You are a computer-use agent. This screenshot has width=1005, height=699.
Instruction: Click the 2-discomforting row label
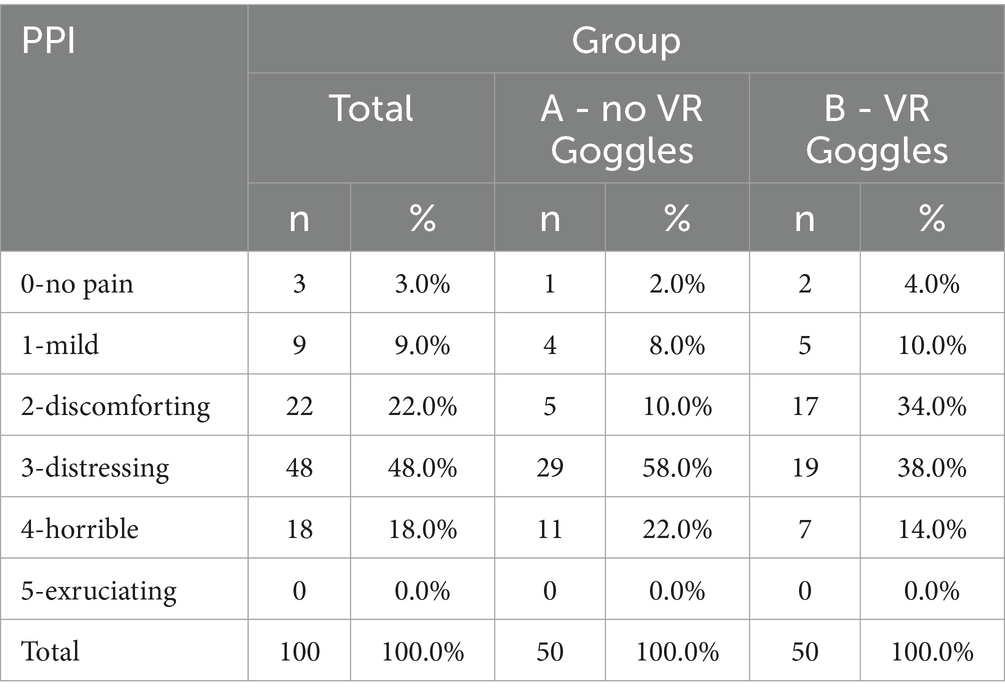pyautogui.click(x=115, y=406)
